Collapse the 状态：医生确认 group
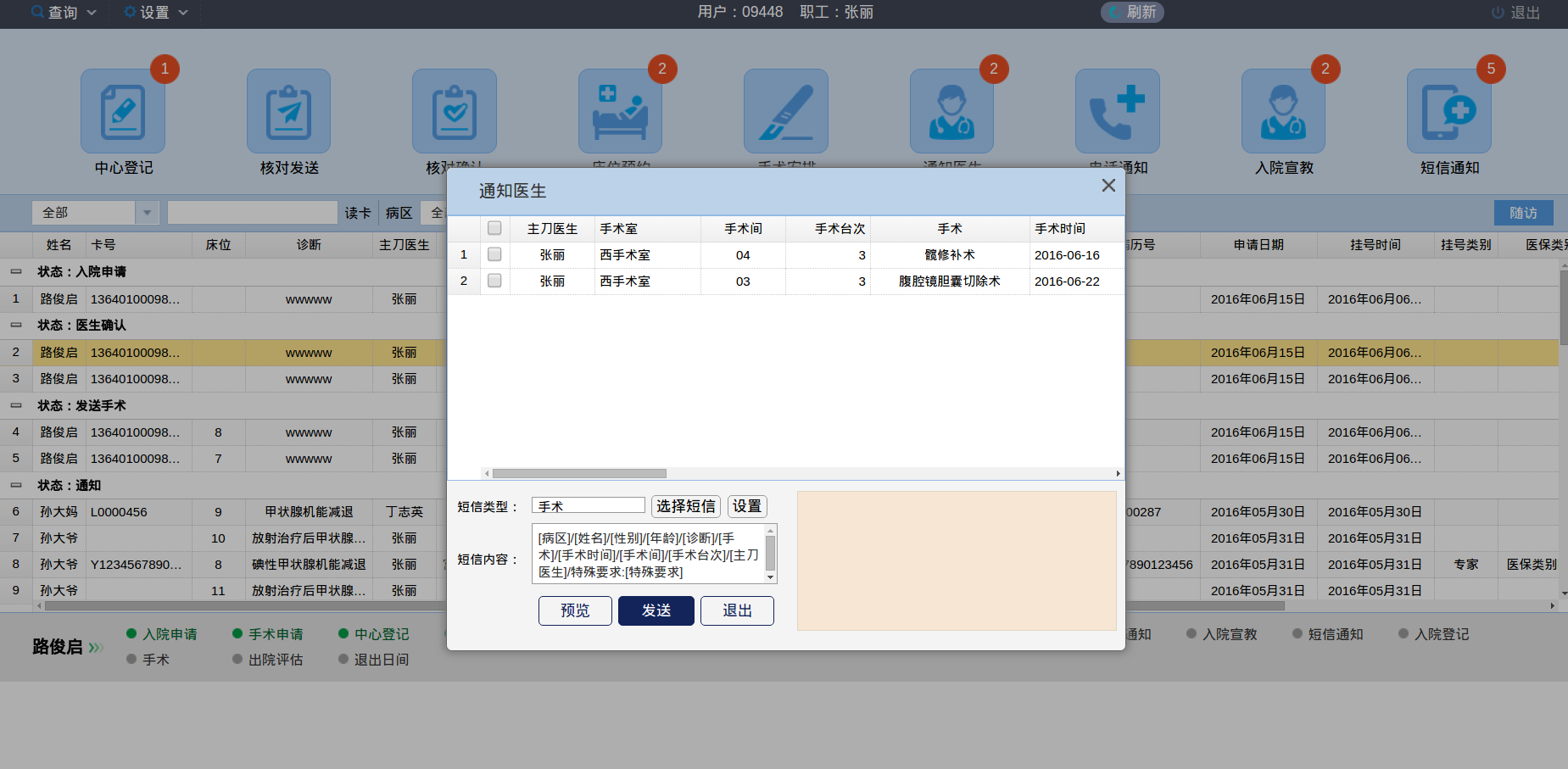Screen dimensions: 1568x769 click(16, 326)
